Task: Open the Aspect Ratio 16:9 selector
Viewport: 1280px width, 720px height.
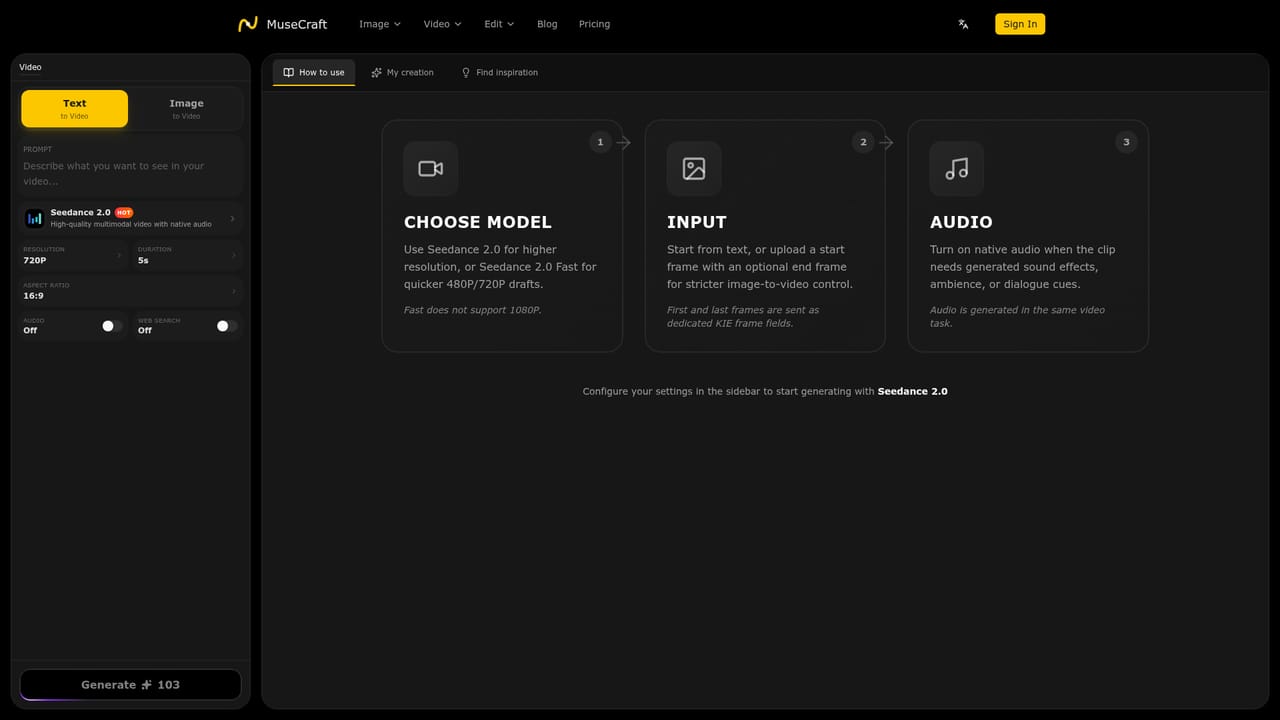Action: (131, 291)
